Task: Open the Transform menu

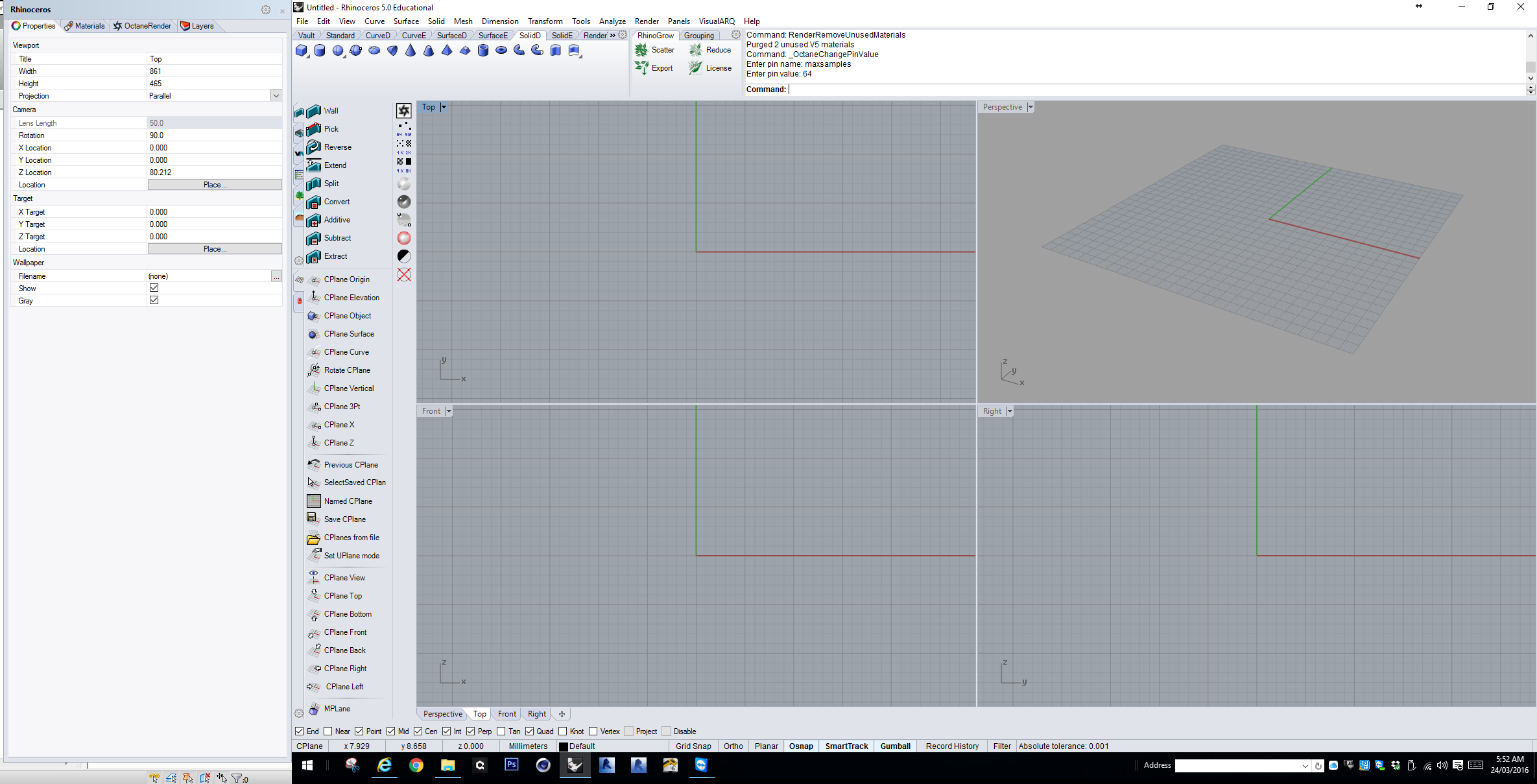Action: click(545, 21)
